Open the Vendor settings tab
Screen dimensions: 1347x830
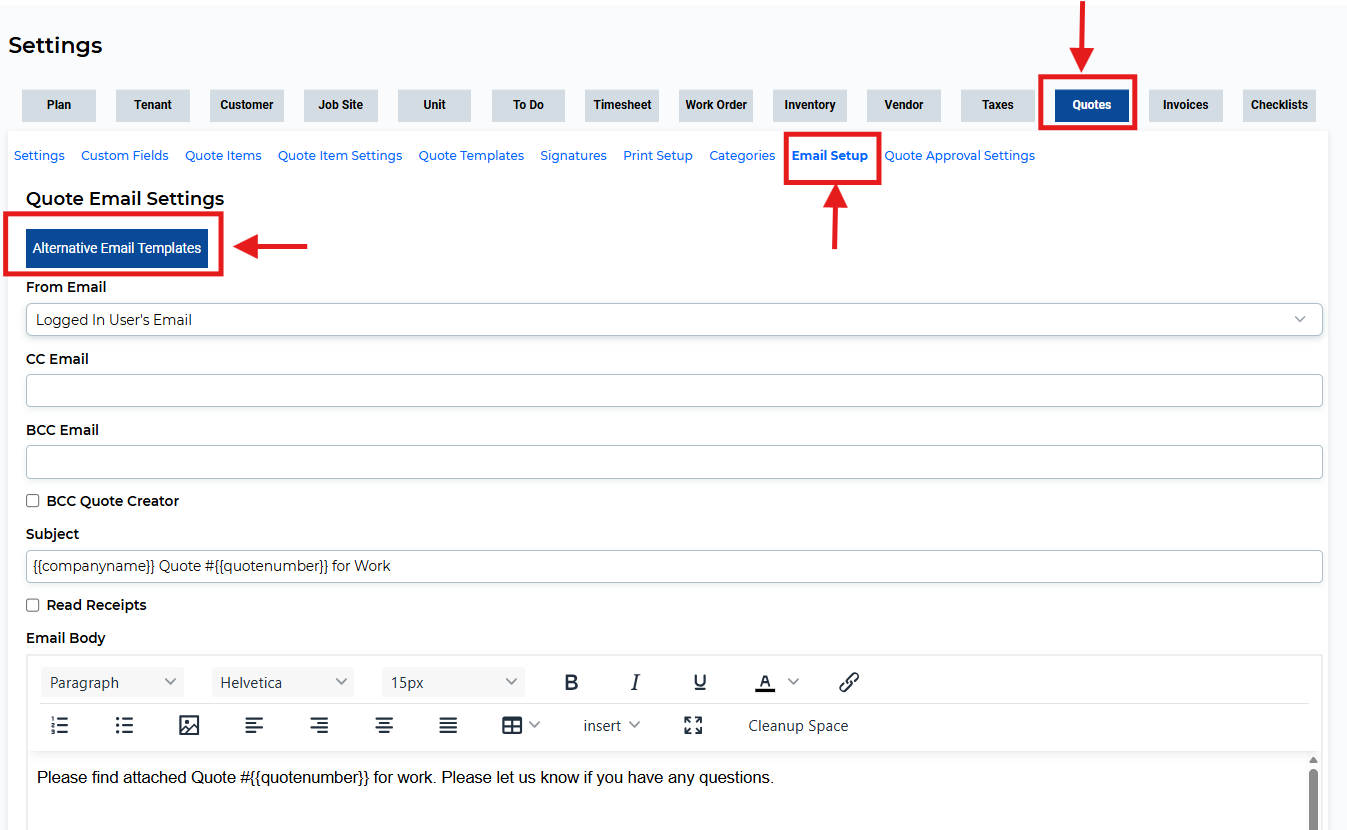point(904,105)
